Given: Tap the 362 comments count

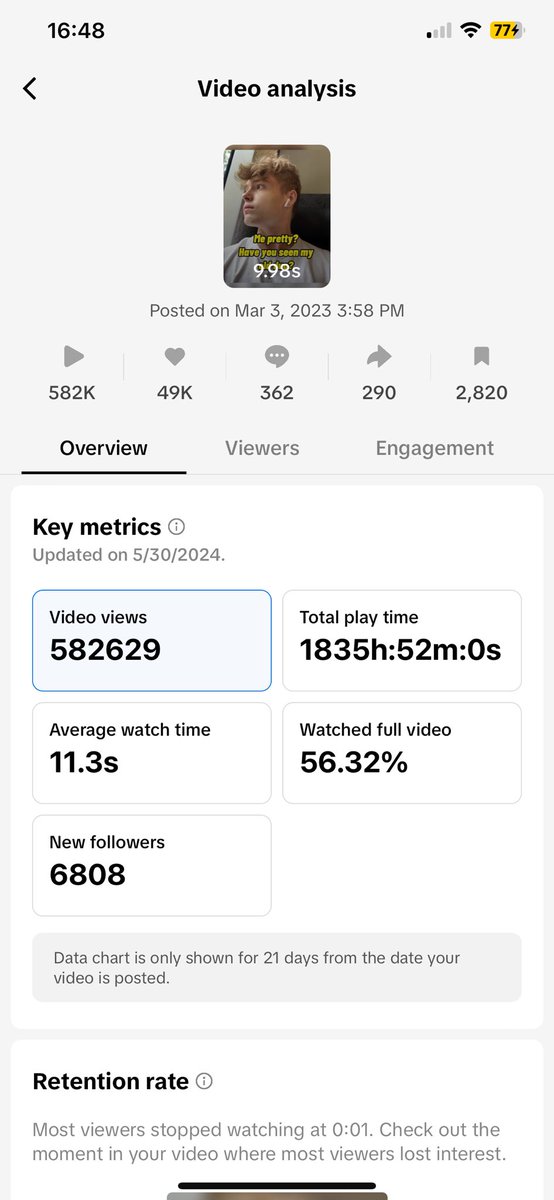Looking at the screenshot, I should click(277, 393).
